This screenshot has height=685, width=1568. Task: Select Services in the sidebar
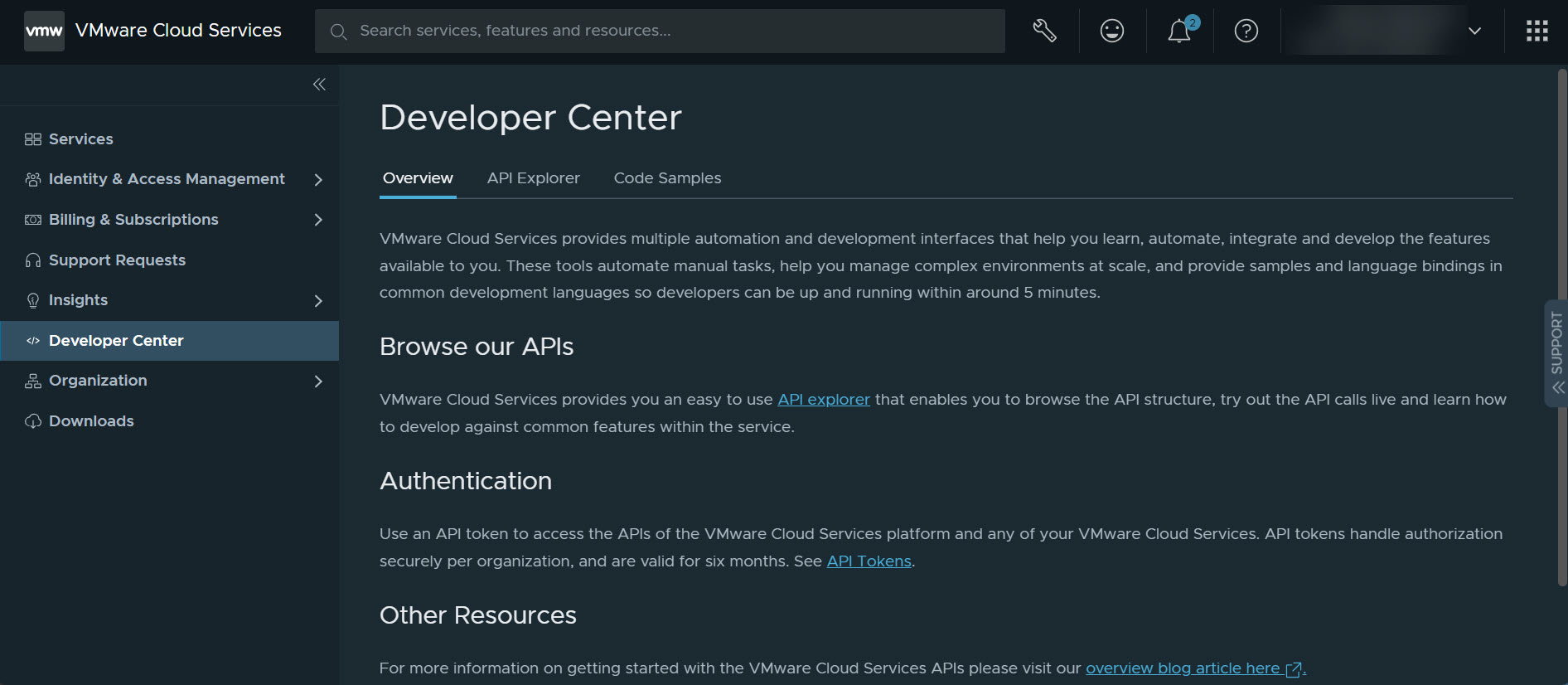tap(169, 139)
